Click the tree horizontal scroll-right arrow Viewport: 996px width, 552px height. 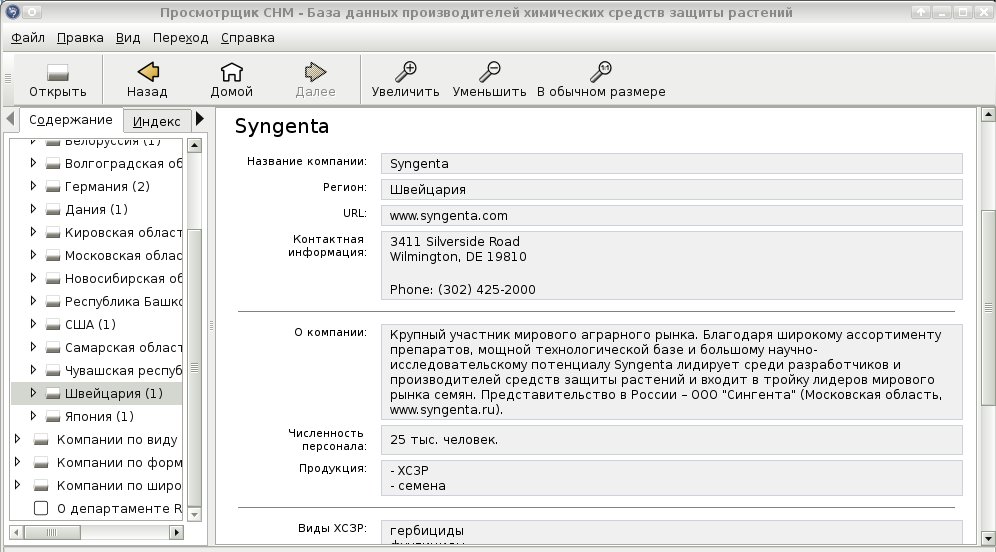point(177,532)
